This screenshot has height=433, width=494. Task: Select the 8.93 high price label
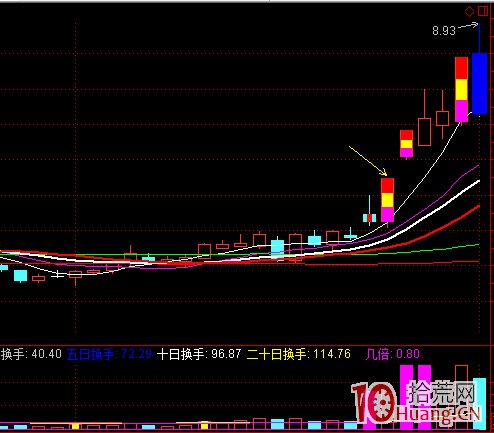point(444,31)
